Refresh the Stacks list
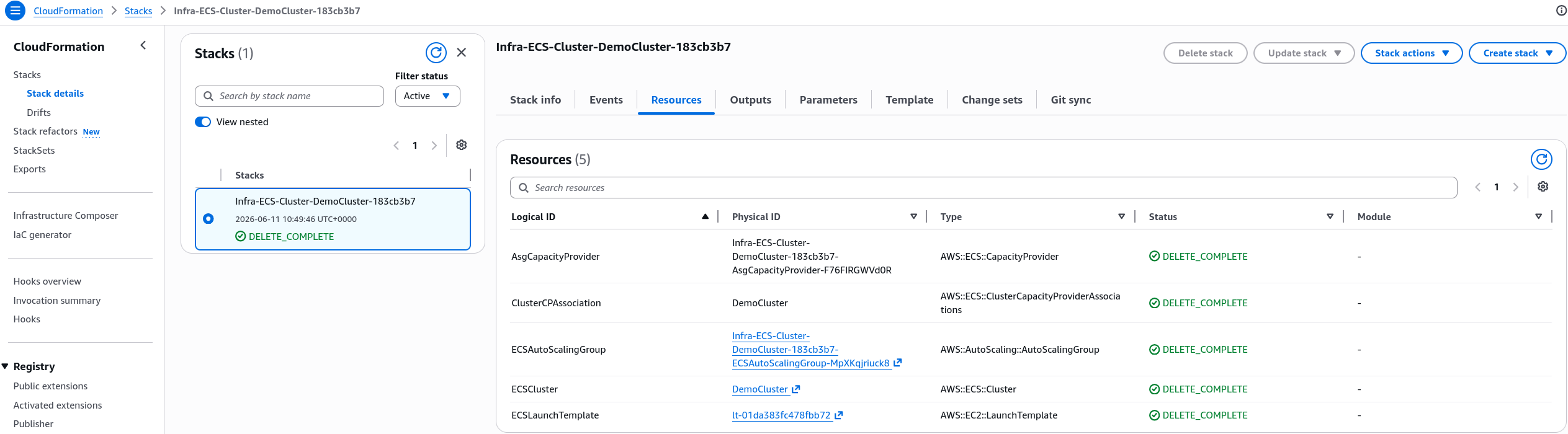The height and width of the screenshot is (434, 1568). [x=436, y=53]
